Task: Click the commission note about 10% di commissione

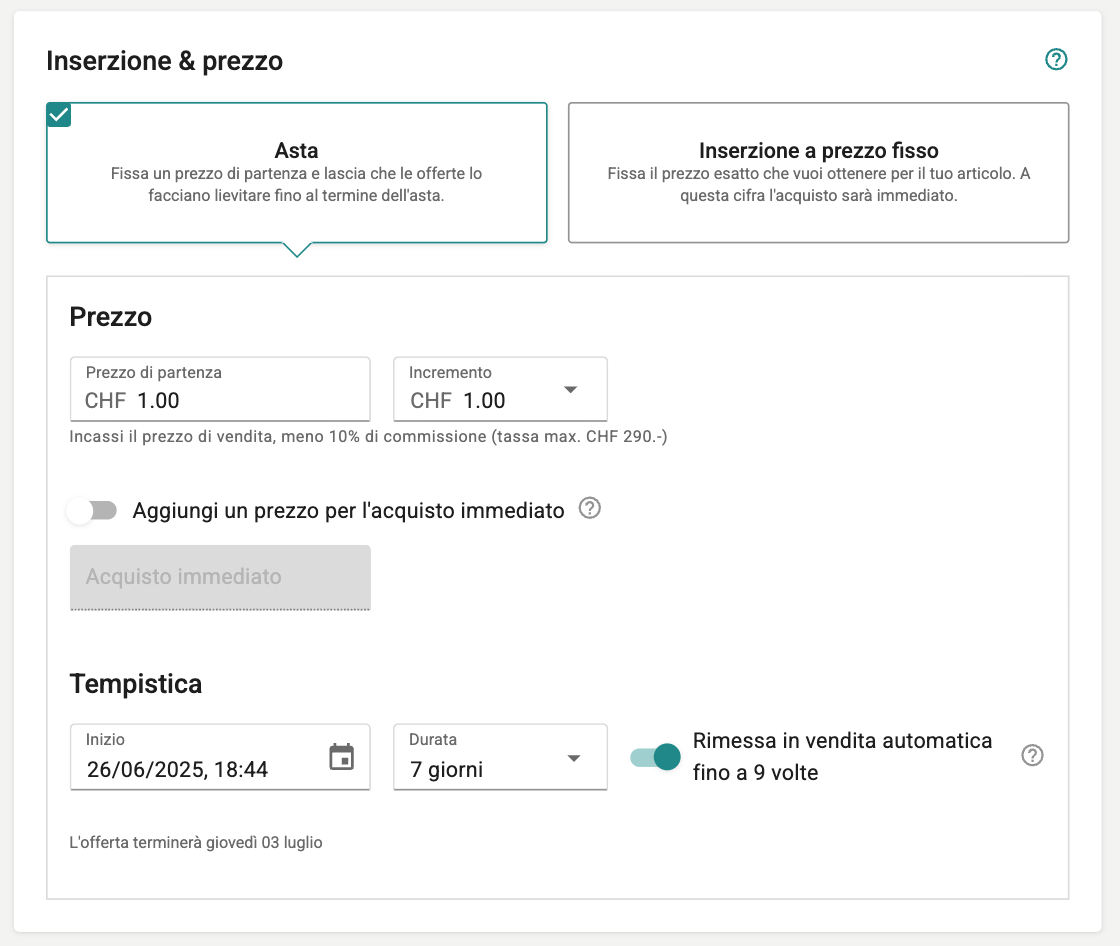Action: click(368, 437)
